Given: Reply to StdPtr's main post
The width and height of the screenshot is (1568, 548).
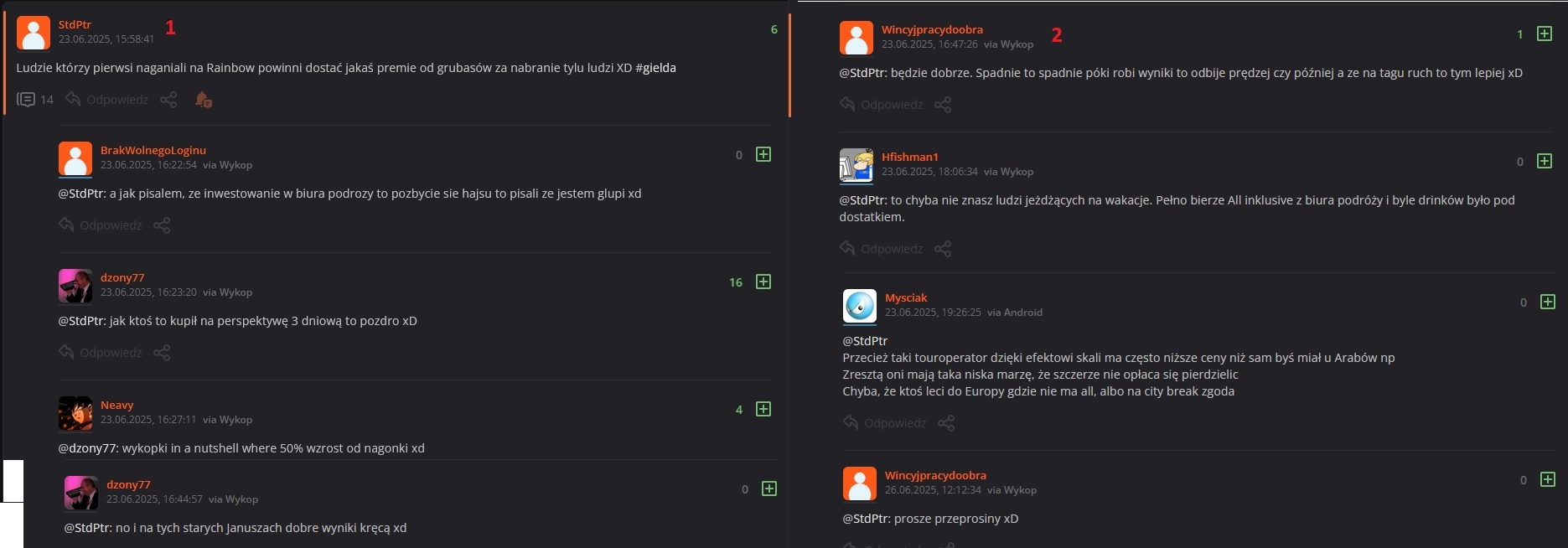Looking at the screenshot, I should (x=107, y=100).
